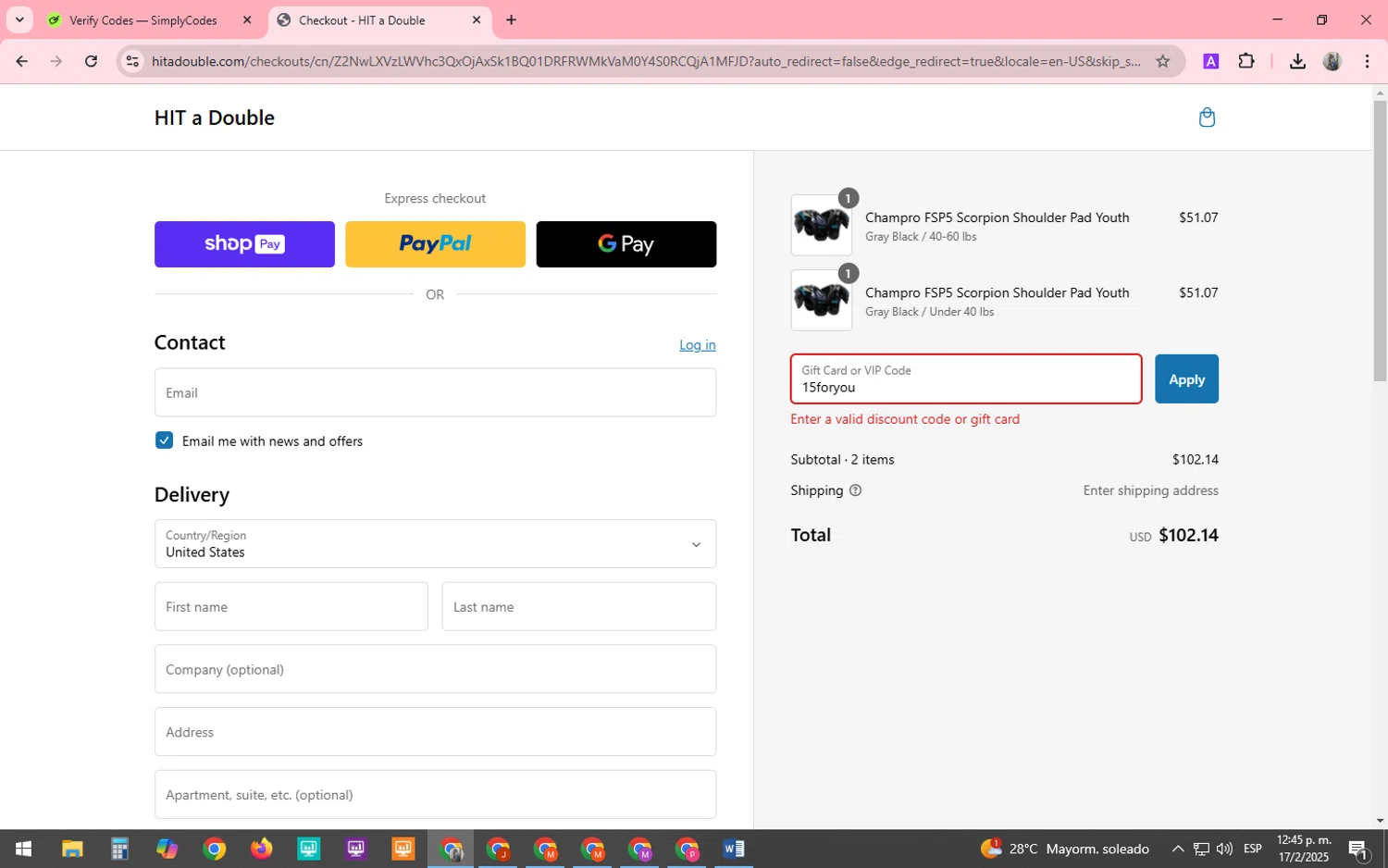Click the weather widget in taskbar
Viewport: 1388px width, 868px height.
pos(1064,849)
